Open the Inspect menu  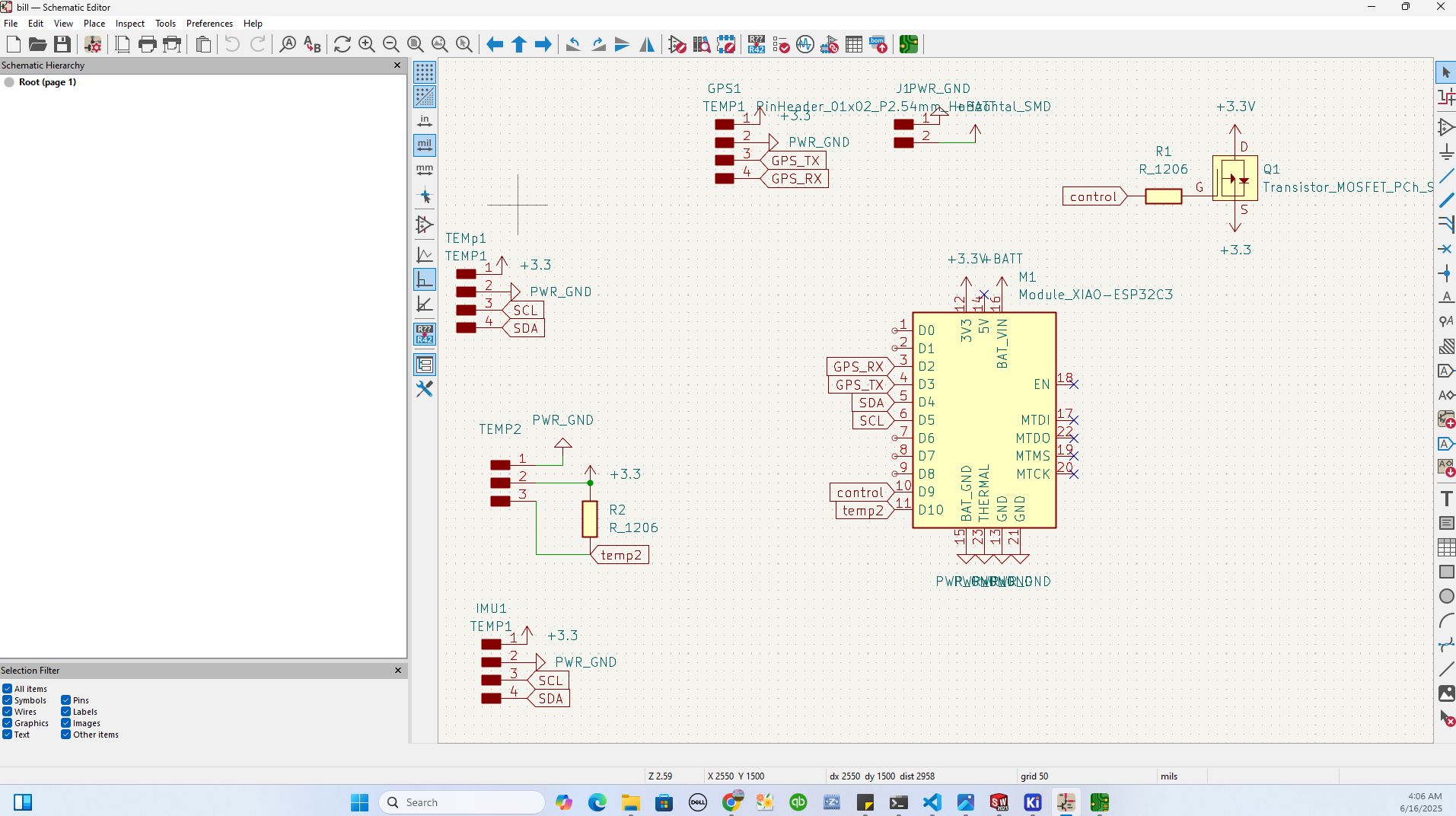[130, 24]
